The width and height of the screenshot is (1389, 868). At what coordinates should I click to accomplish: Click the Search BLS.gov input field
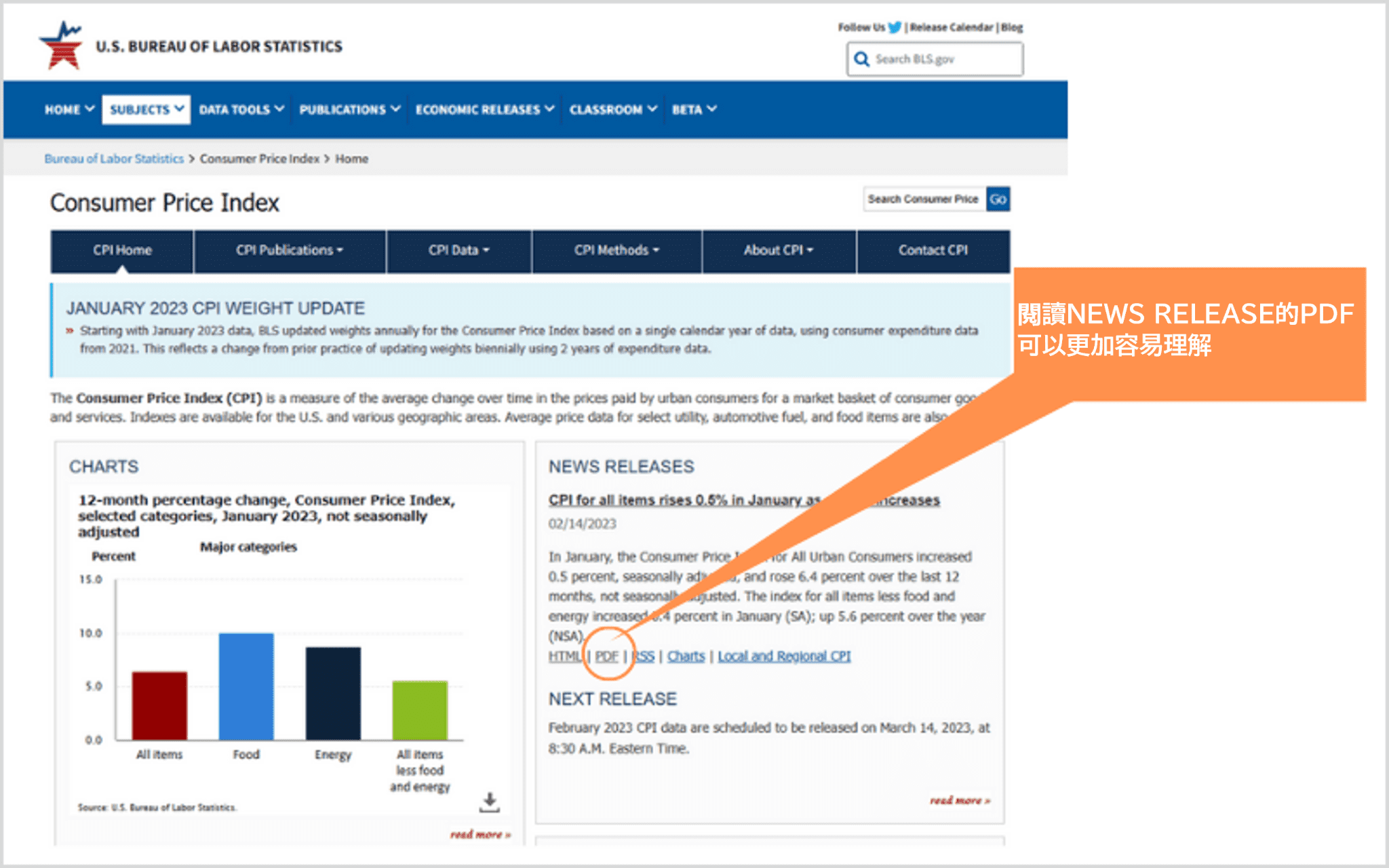click(x=935, y=59)
